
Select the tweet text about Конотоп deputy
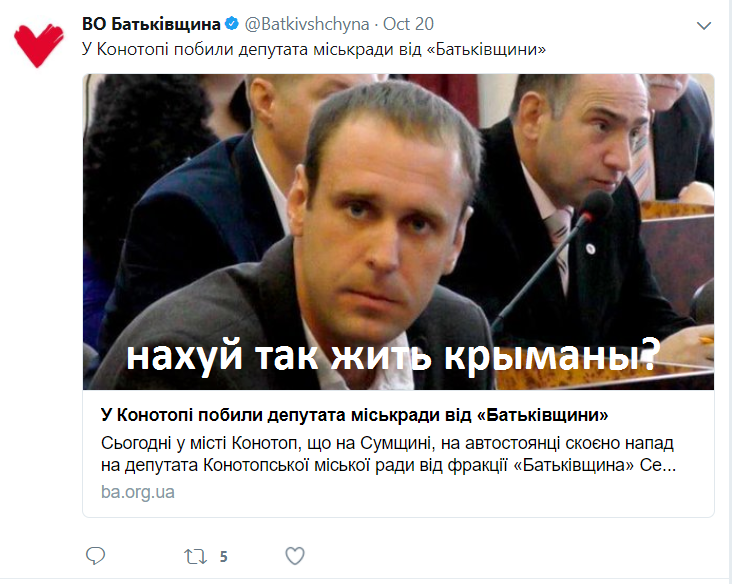click(x=314, y=49)
